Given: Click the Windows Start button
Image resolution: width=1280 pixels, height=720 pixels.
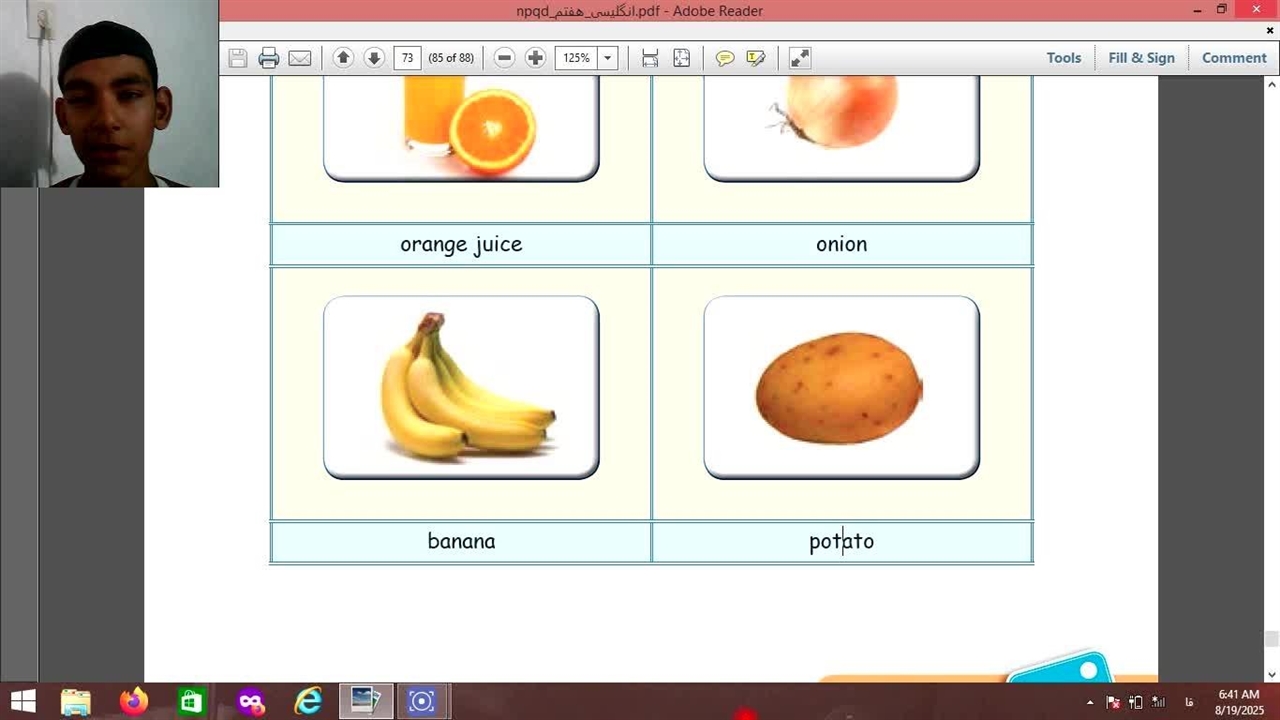Looking at the screenshot, I should [23, 701].
